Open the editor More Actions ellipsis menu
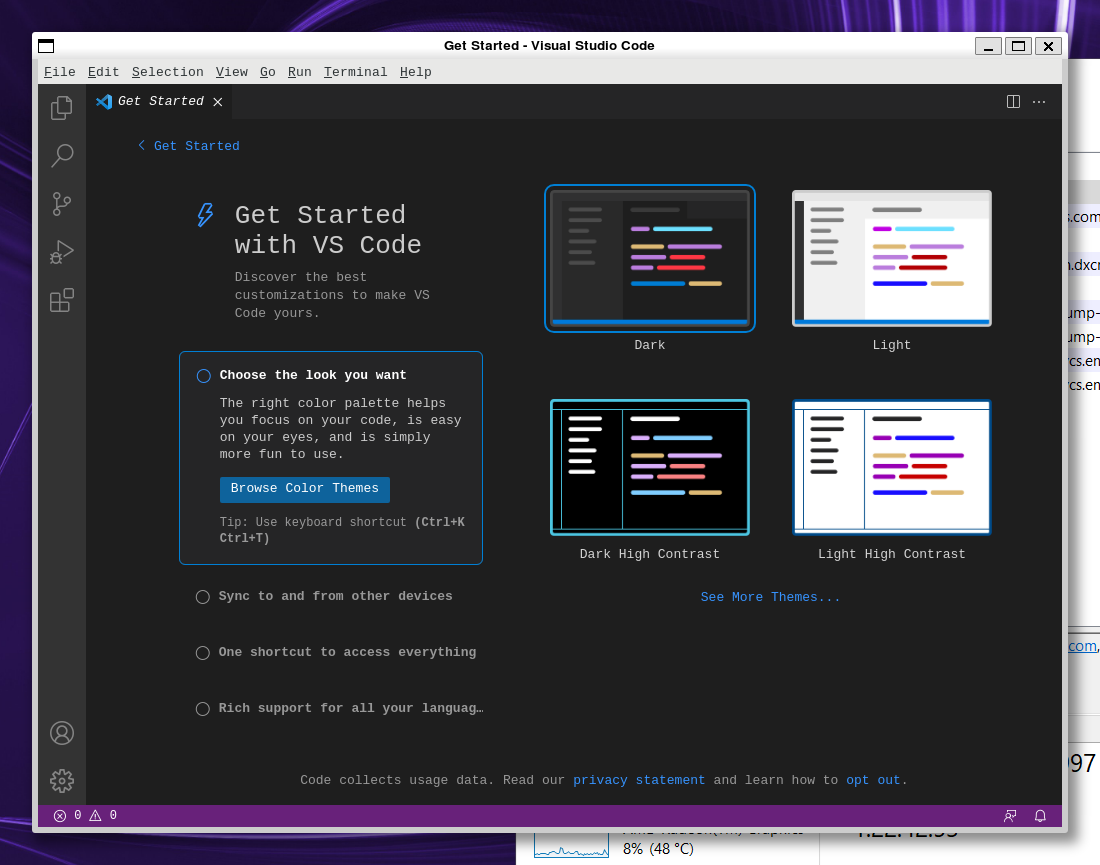This screenshot has width=1100, height=865. pos(1039,102)
